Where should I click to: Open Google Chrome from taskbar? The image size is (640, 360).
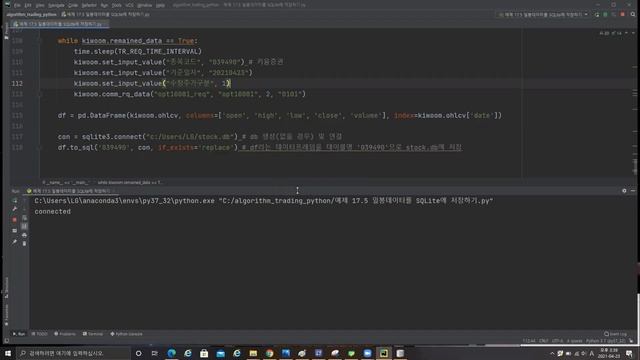pyautogui.click(x=269, y=353)
